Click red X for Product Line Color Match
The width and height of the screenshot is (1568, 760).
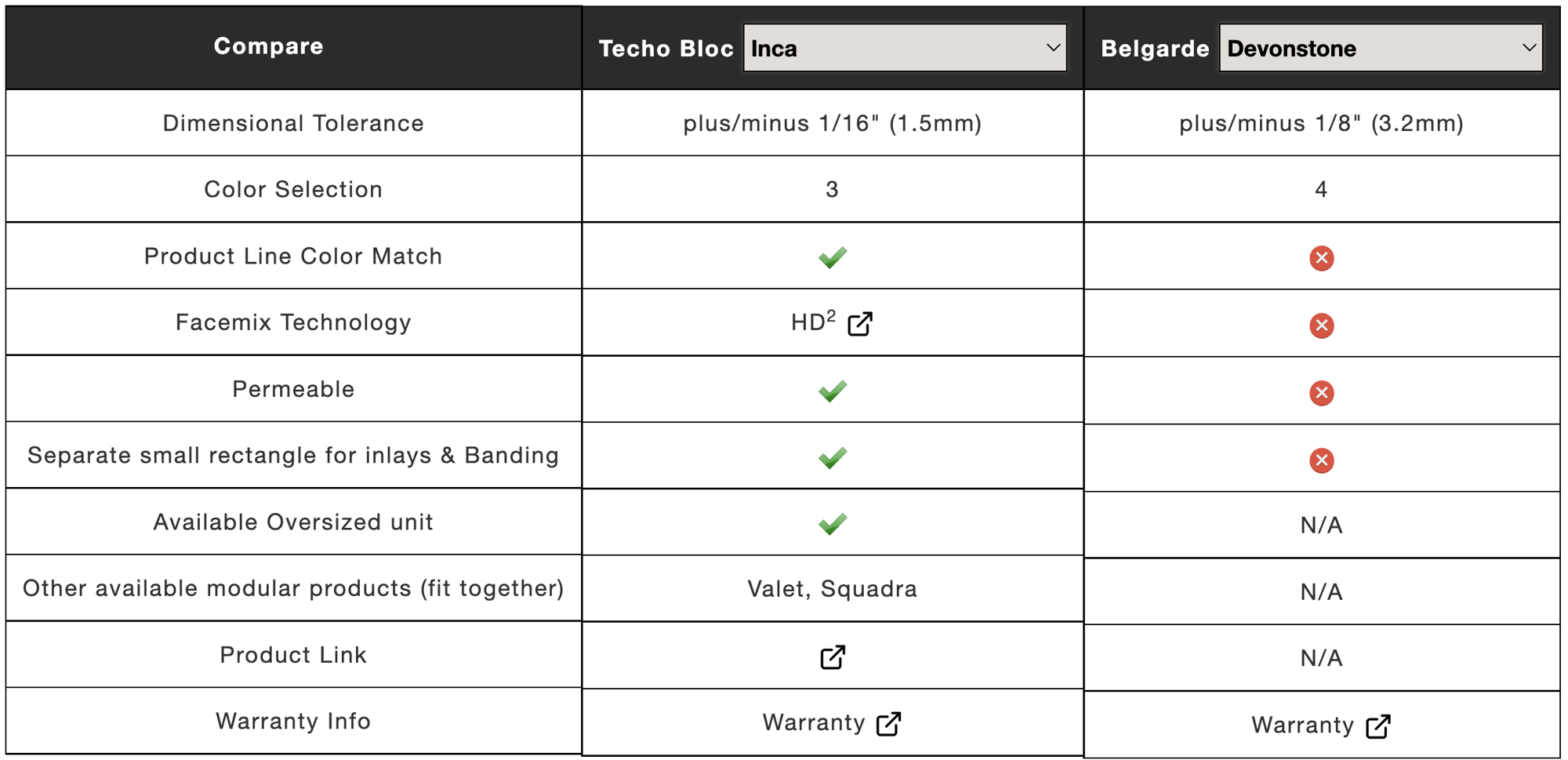(x=1321, y=258)
